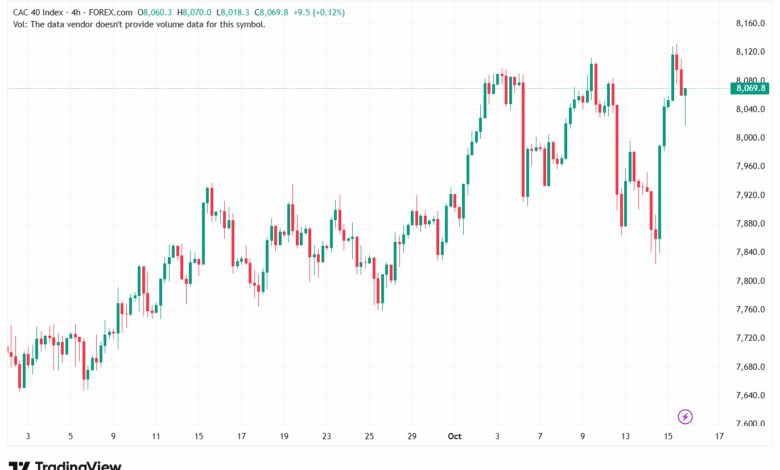Click the high value H8,070.0
The image size is (780, 470).
tap(194, 12)
